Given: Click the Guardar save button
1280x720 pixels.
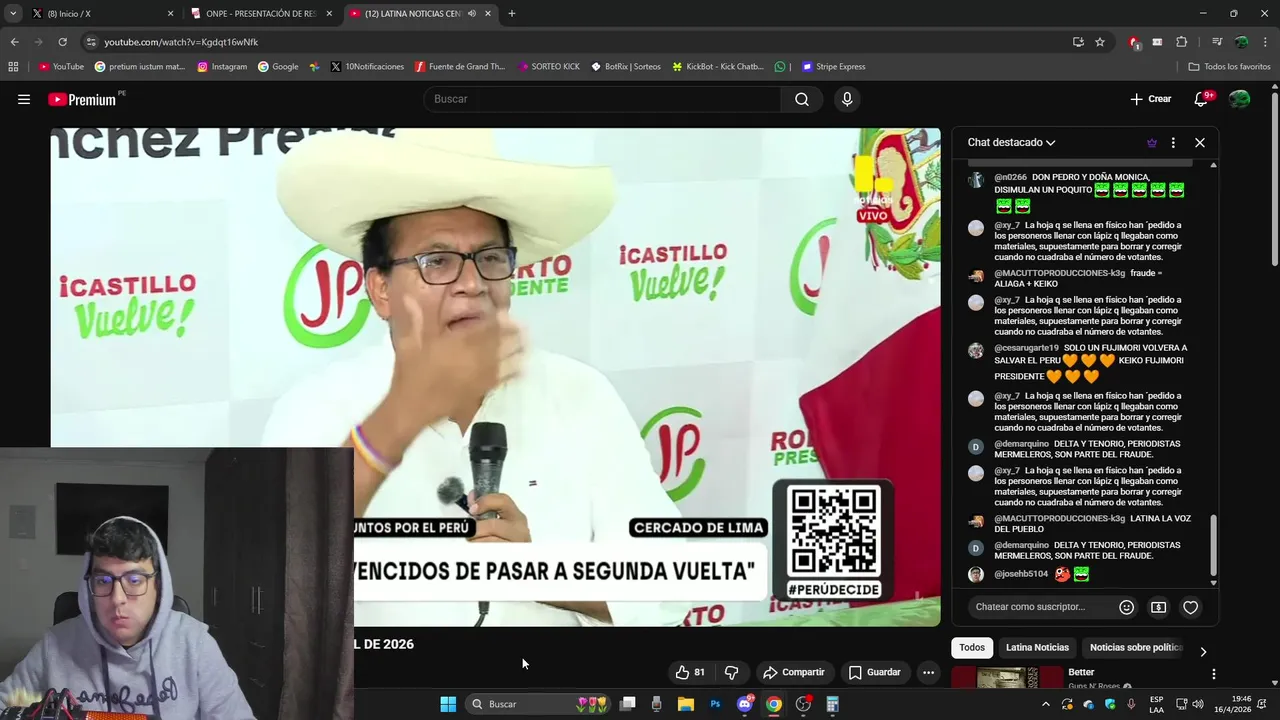Looking at the screenshot, I should tap(875, 672).
